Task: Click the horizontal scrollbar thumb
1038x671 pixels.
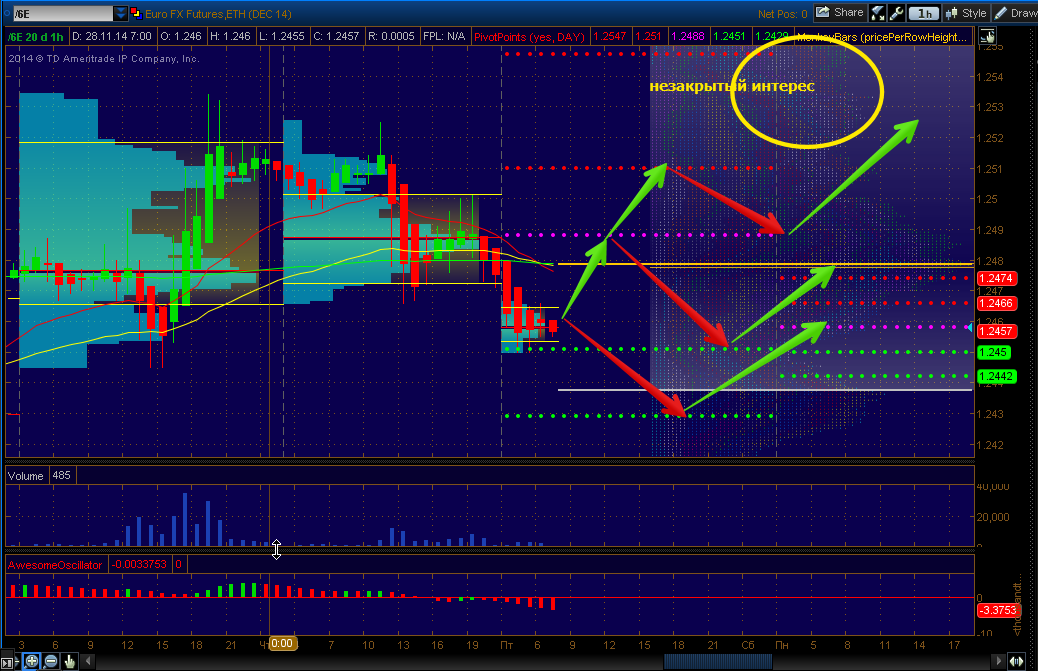Action: 718,660
